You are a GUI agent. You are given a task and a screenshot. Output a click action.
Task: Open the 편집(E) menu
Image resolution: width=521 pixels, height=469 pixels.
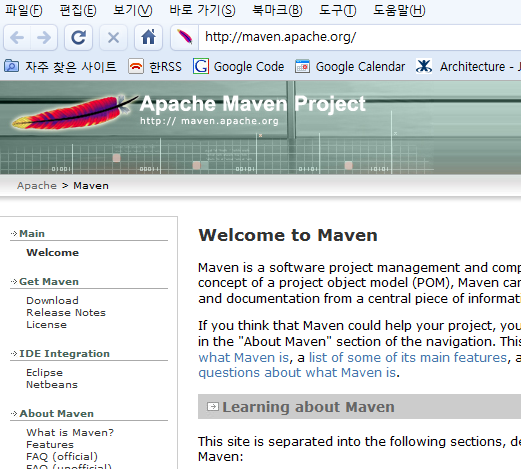(78, 10)
